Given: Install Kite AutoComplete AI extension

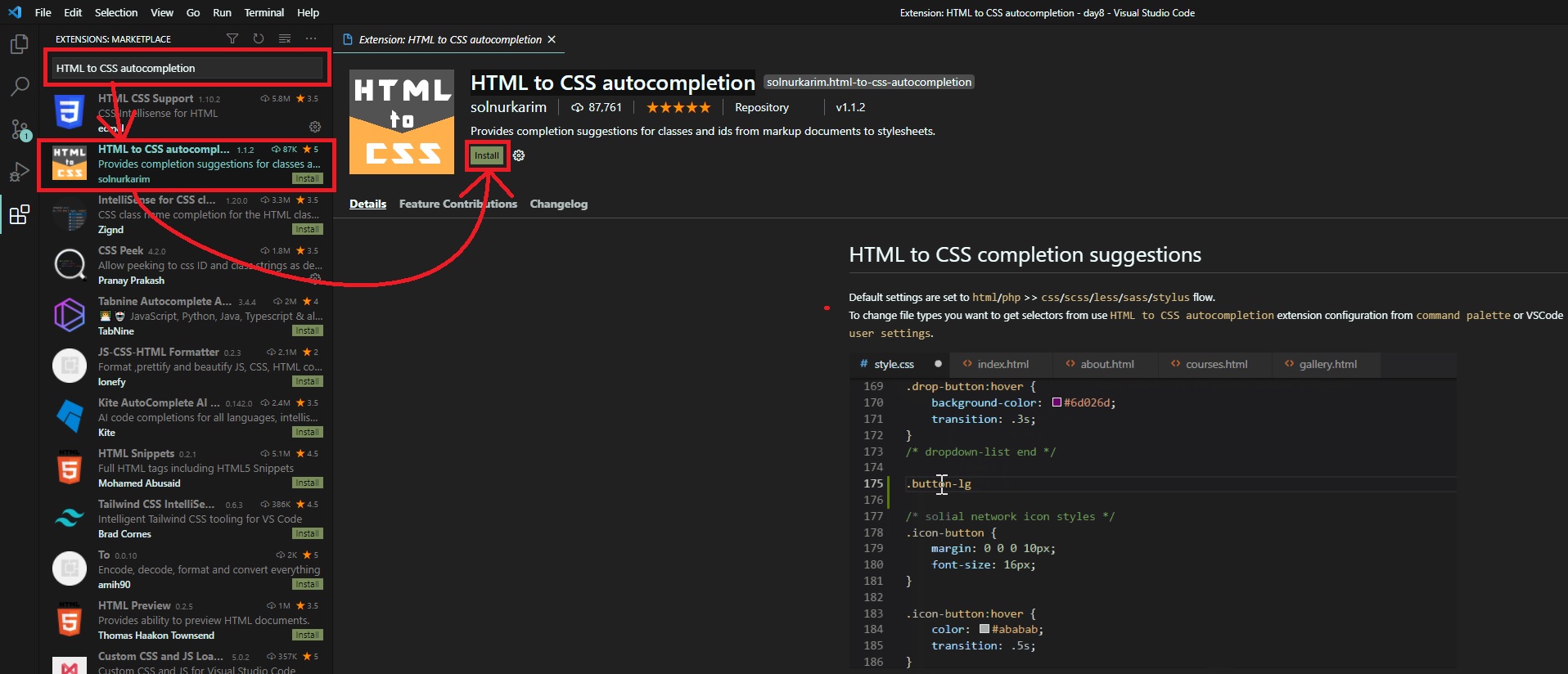Looking at the screenshot, I should 308,433.
